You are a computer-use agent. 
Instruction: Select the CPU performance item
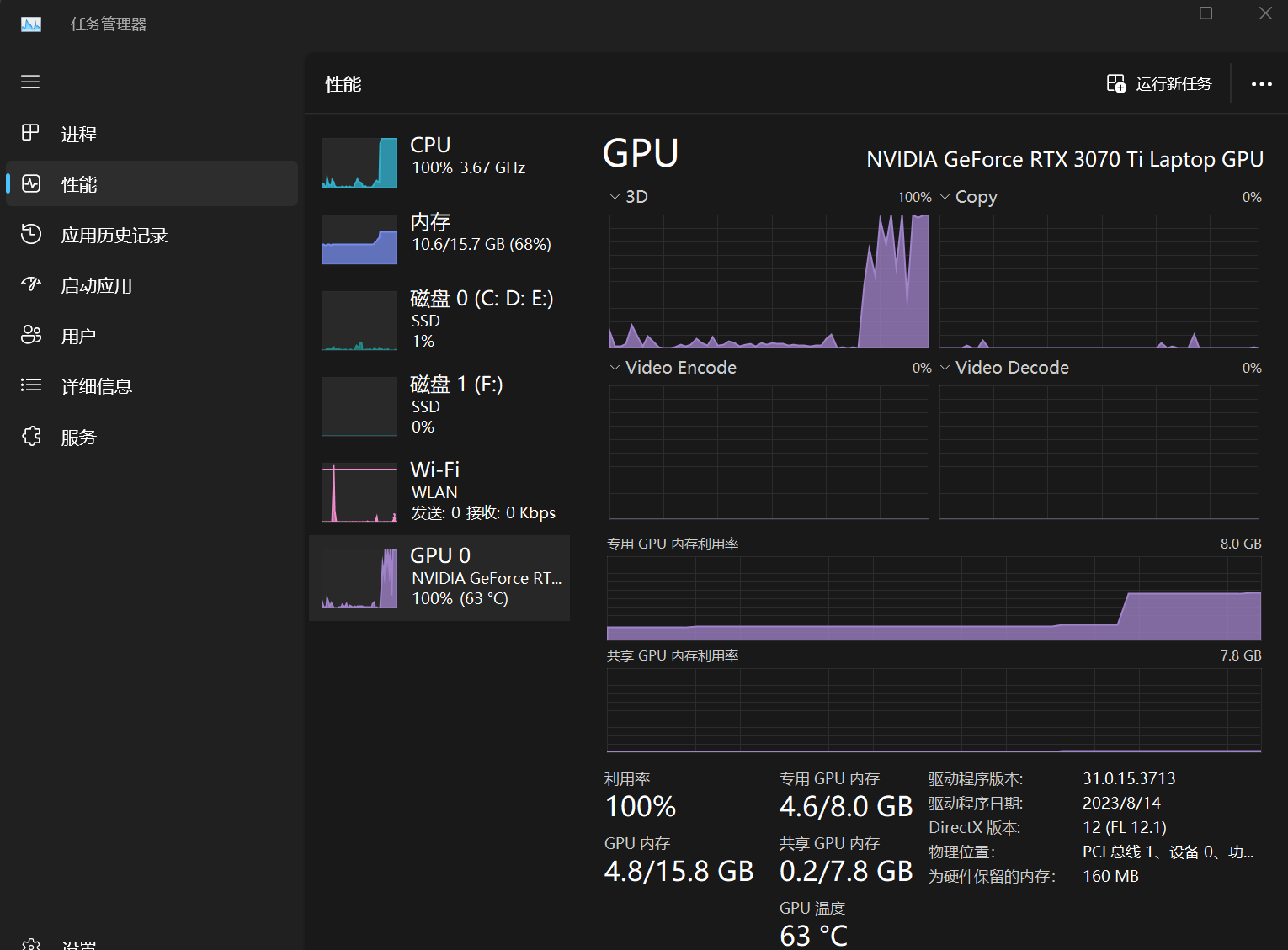tap(439, 158)
